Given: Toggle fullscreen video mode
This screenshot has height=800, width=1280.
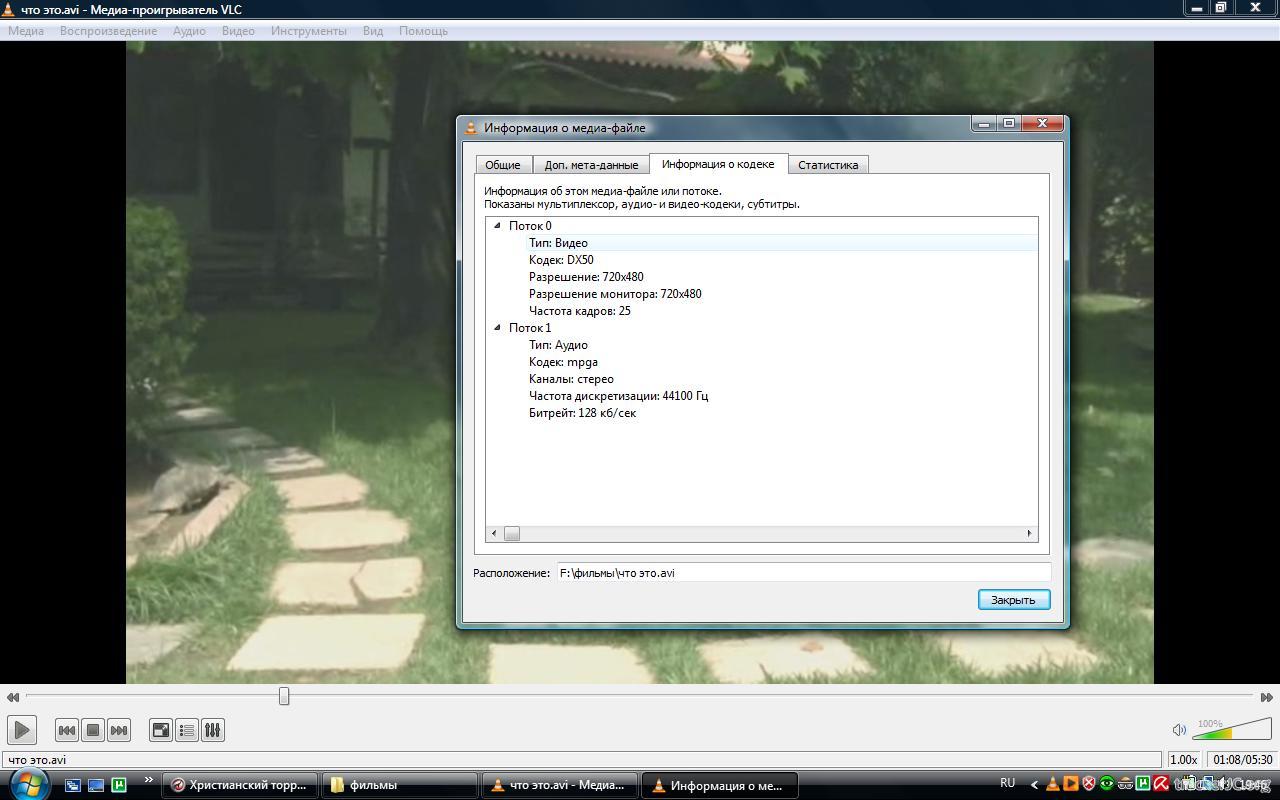Looking at the screenshot, I should tap(160, 730).
